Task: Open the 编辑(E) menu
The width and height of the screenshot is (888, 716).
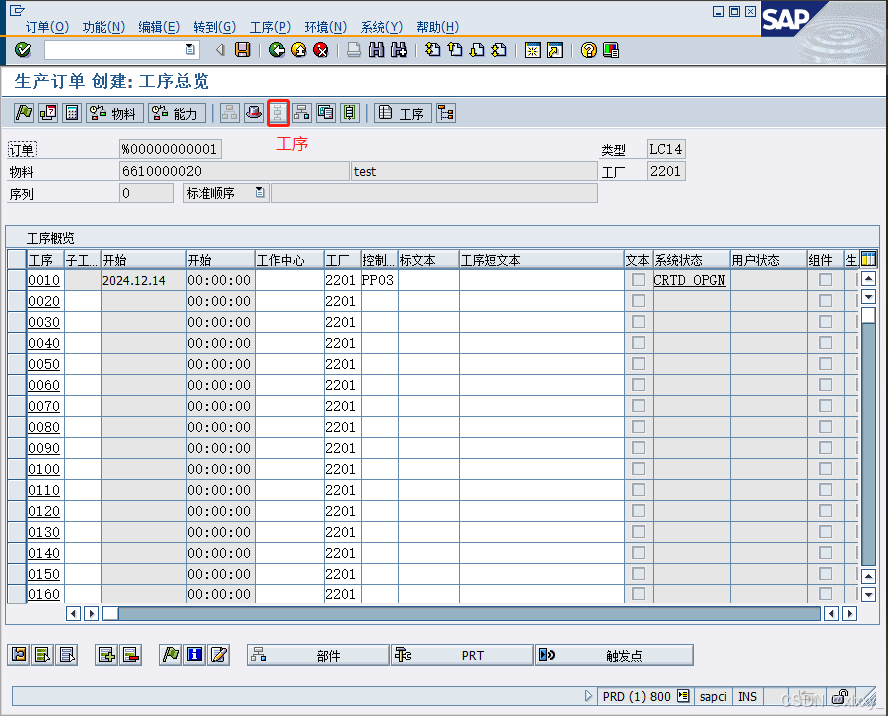Action: 159,27
